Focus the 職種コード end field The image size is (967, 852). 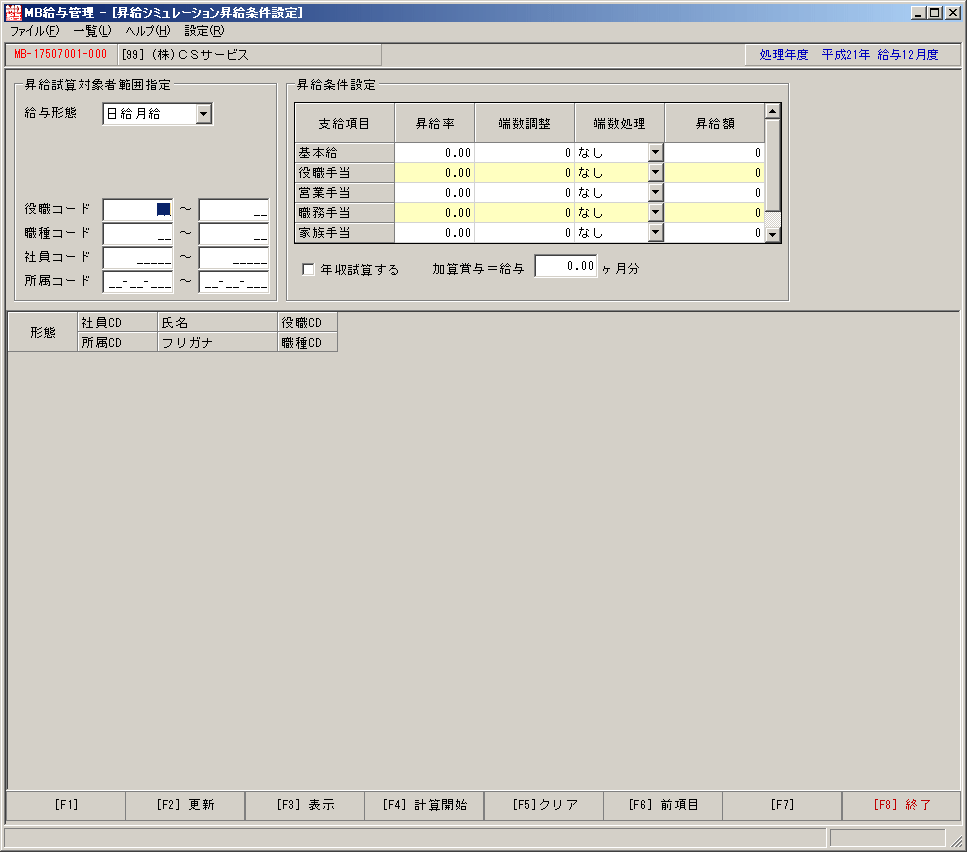[x=234, y=234]
